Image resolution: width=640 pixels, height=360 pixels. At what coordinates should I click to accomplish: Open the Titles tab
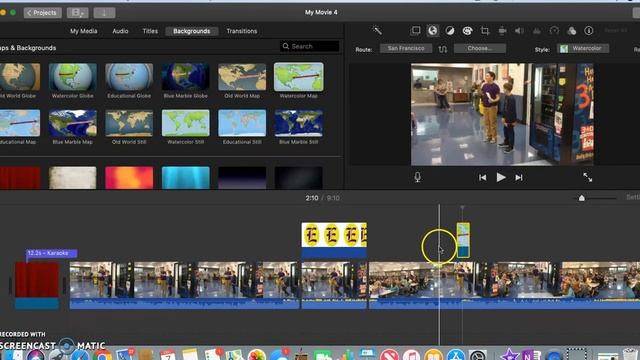pyautogui.click(x=150, y=31)
